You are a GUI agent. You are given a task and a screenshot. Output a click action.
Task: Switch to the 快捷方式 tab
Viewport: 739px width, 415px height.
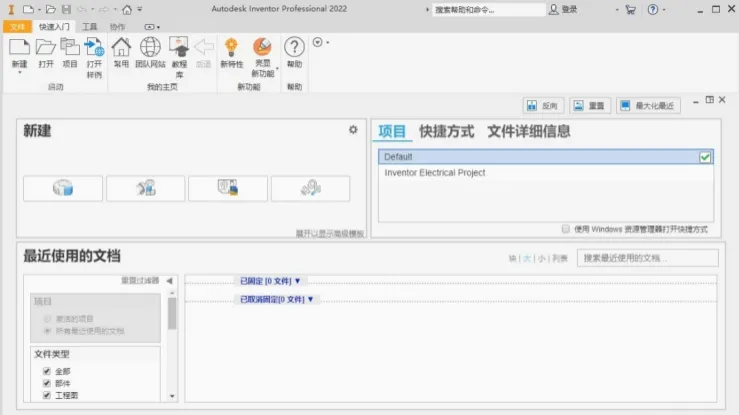point(446,131)
